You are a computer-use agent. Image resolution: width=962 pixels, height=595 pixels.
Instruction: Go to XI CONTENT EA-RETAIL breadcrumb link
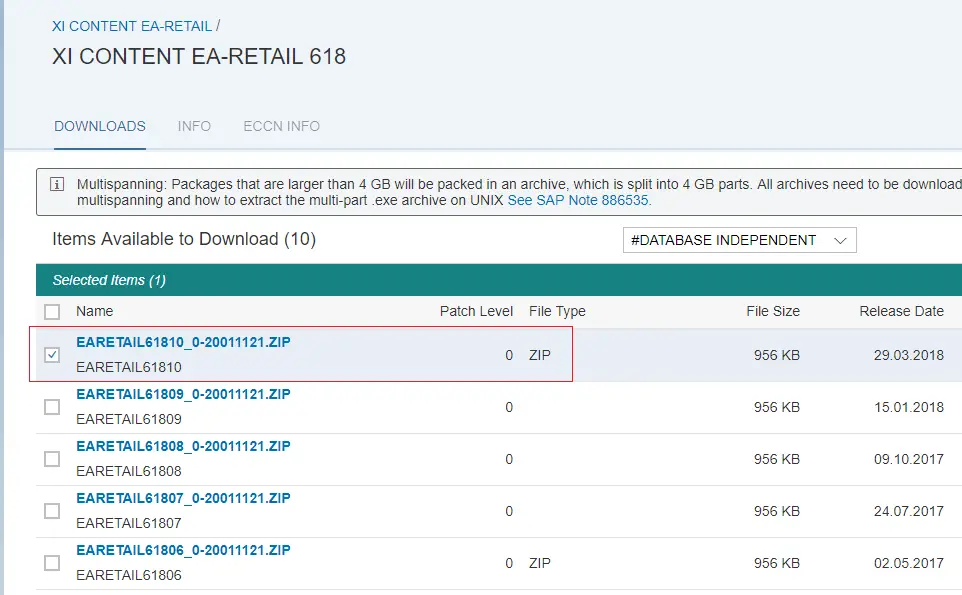point(132,26)
